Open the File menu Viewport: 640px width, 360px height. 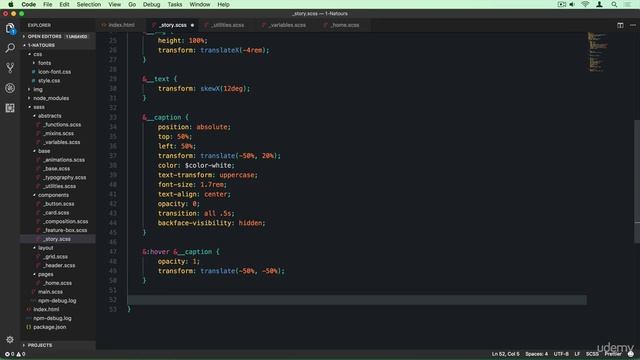[48, 4]
